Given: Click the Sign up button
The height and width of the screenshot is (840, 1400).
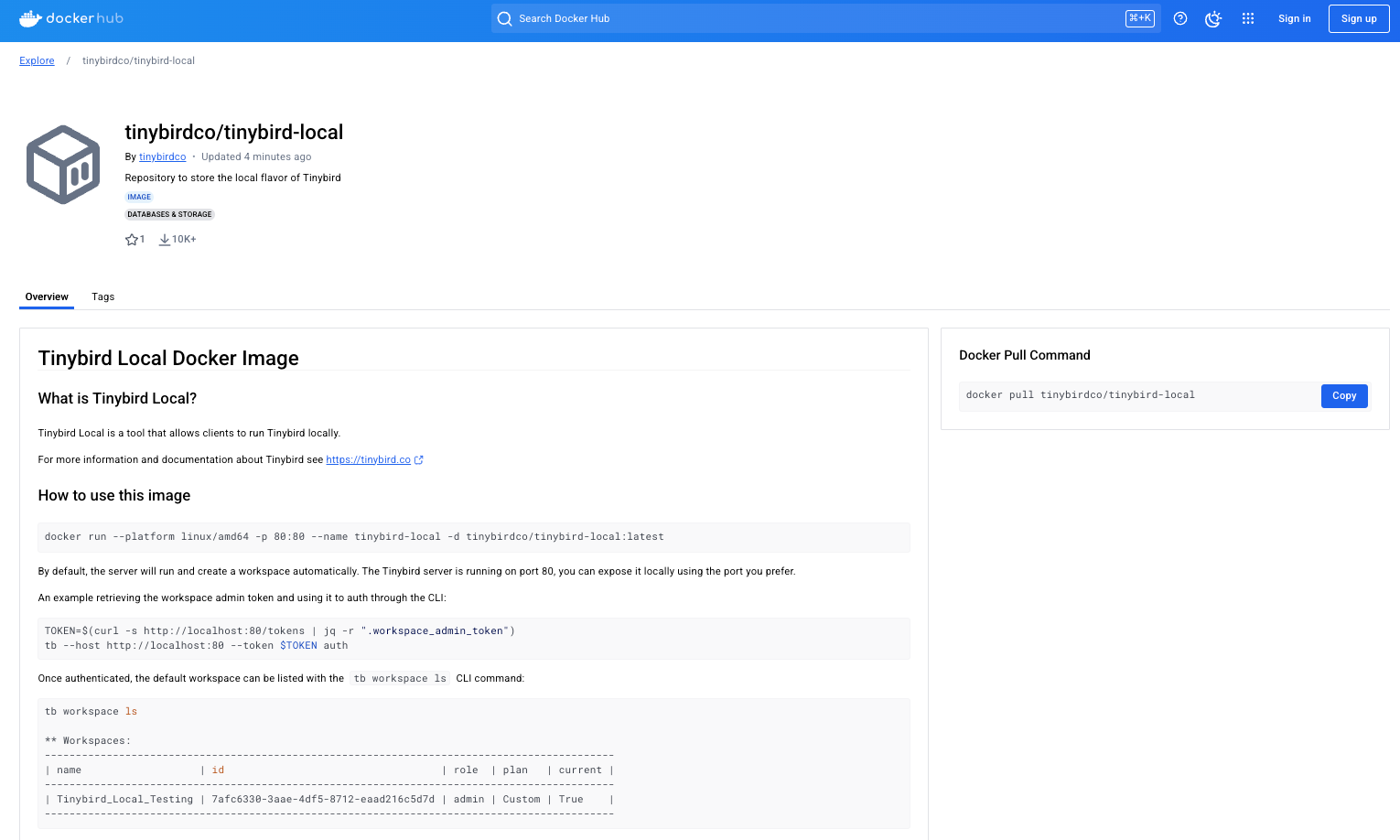Looking at the screenshot, I should tap(1359, 18).
